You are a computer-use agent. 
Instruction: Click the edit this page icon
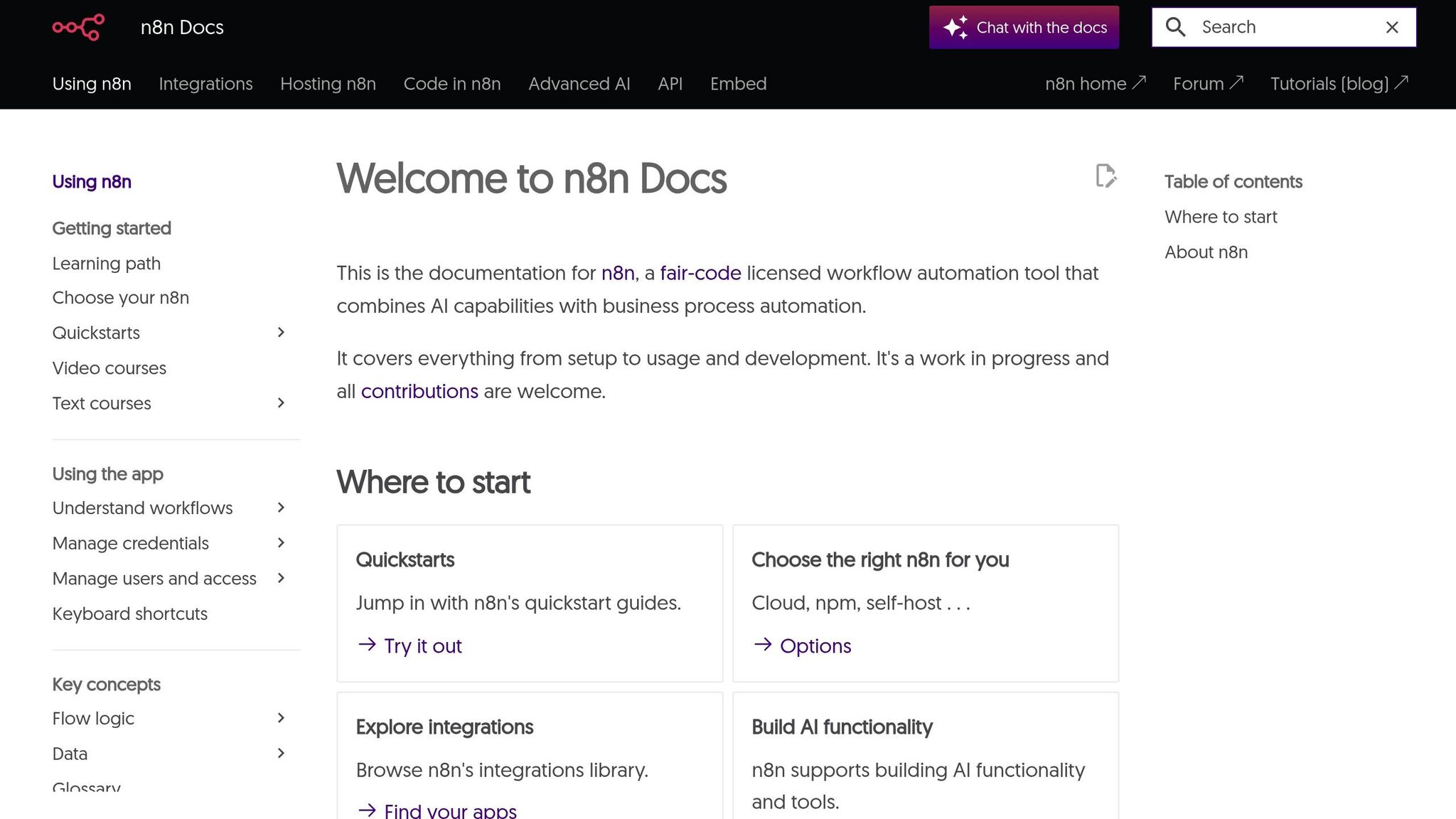pos(1106,176)
